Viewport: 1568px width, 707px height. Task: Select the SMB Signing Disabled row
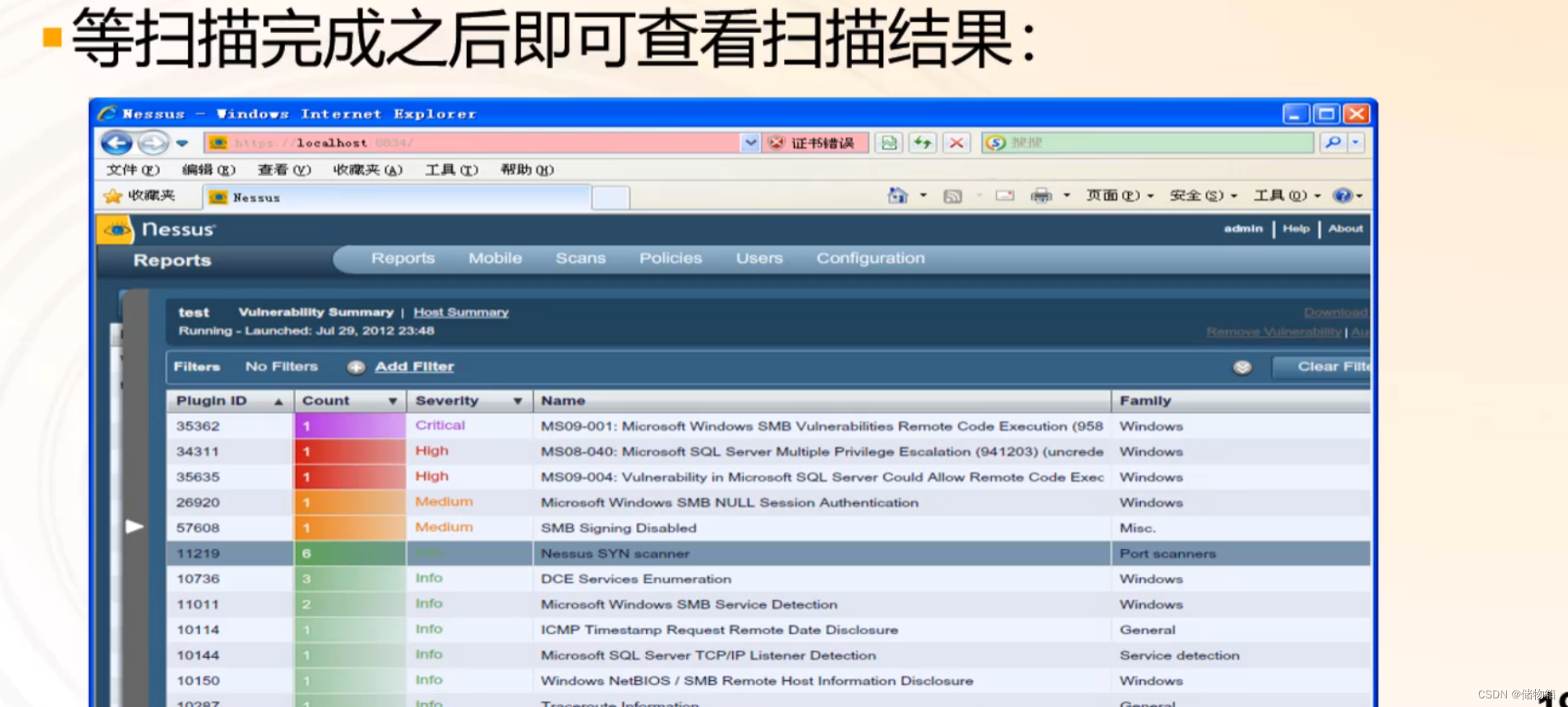(768, 528)
